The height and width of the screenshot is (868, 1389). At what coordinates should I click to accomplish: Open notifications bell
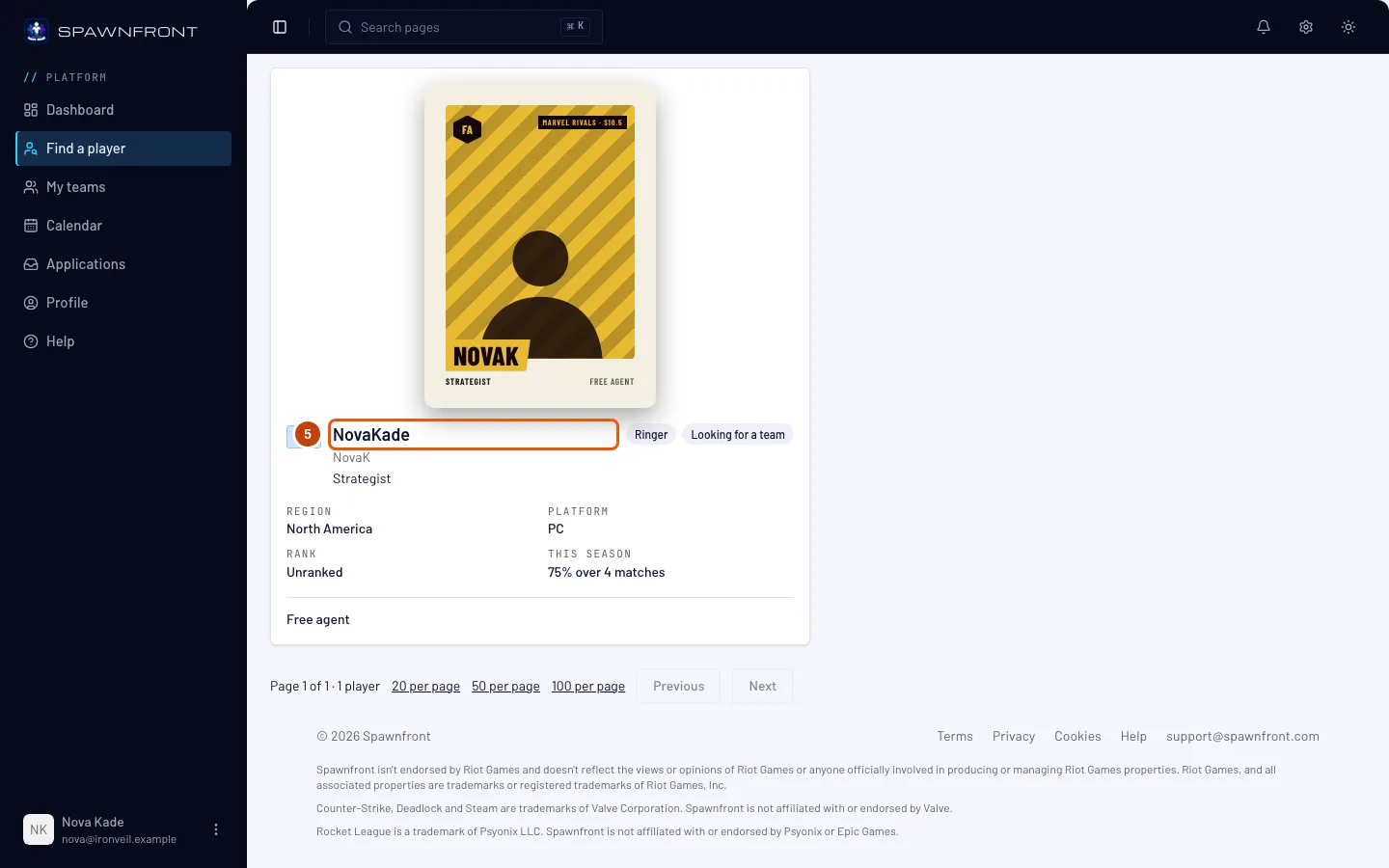1264,27
